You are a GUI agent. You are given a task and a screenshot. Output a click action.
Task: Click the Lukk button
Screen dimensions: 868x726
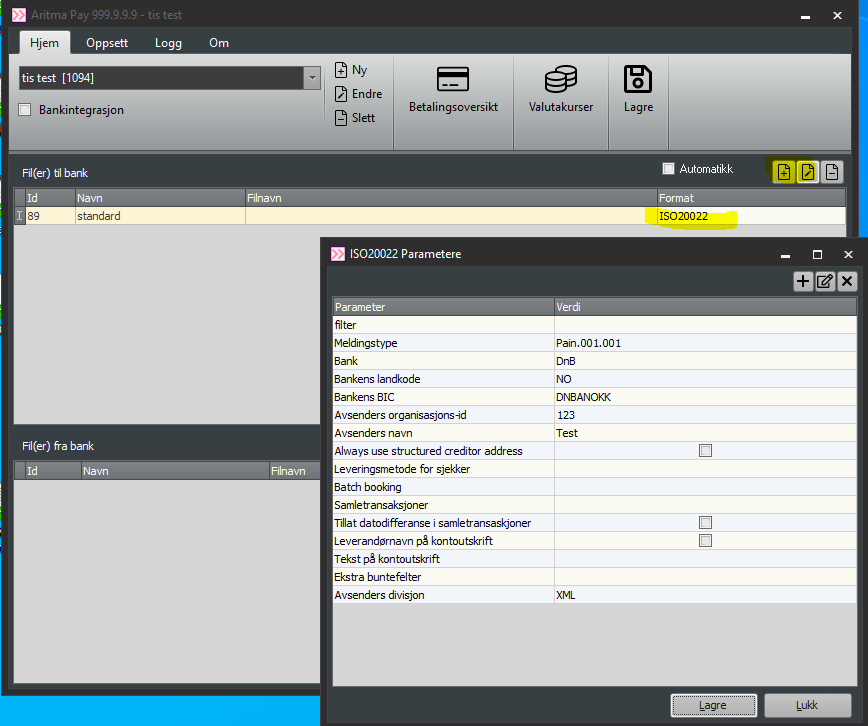806,705
